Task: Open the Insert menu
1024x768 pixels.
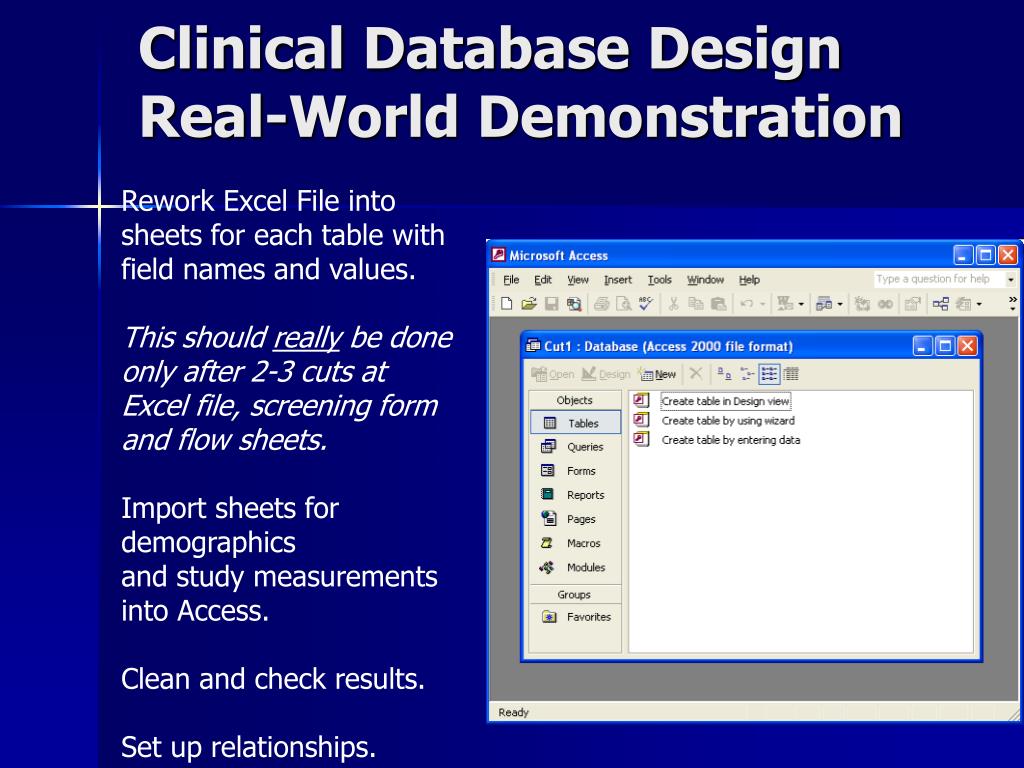Action: tap(618, 280)
